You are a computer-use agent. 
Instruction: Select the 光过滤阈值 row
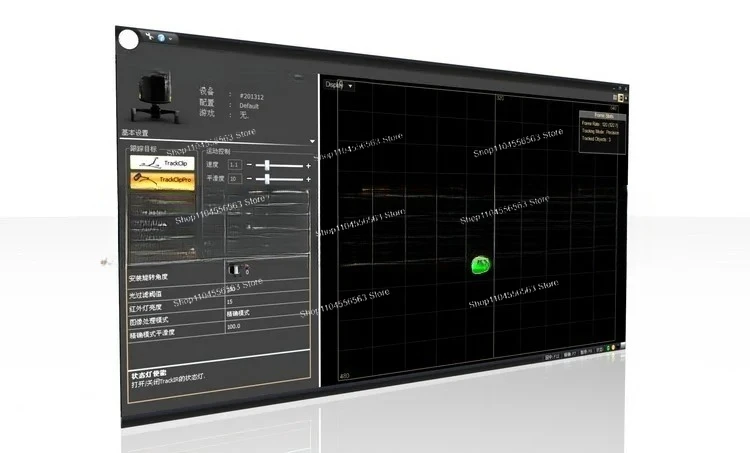pos(219,291)
